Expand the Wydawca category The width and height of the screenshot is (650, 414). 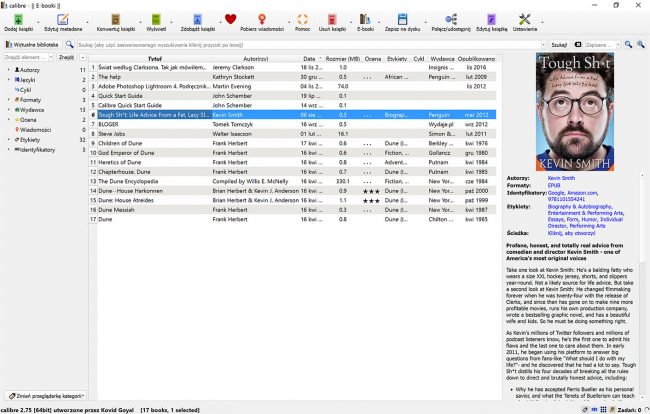[9, 109]
